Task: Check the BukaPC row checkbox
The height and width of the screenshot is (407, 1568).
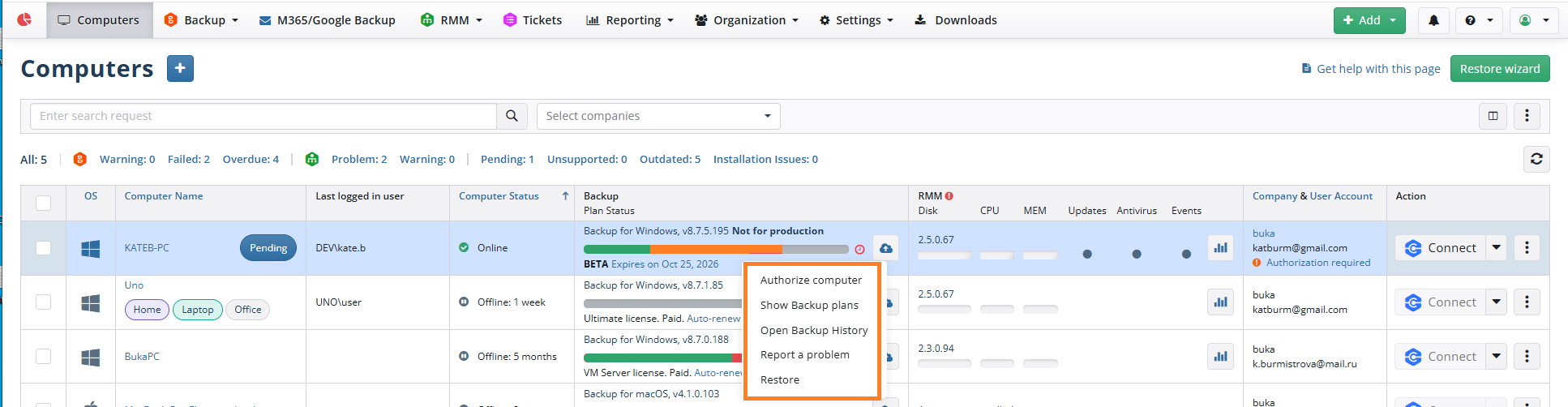Action: (44, 356)
